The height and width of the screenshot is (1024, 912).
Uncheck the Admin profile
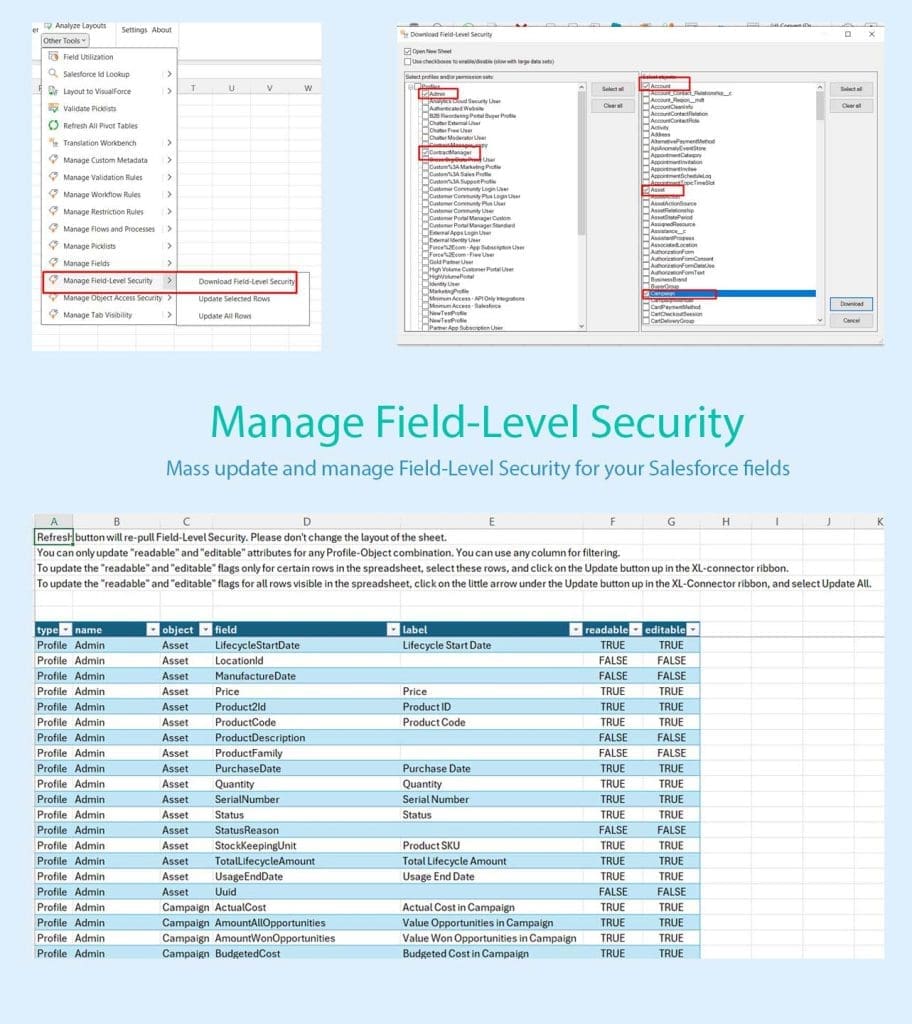tap(425, 92)
